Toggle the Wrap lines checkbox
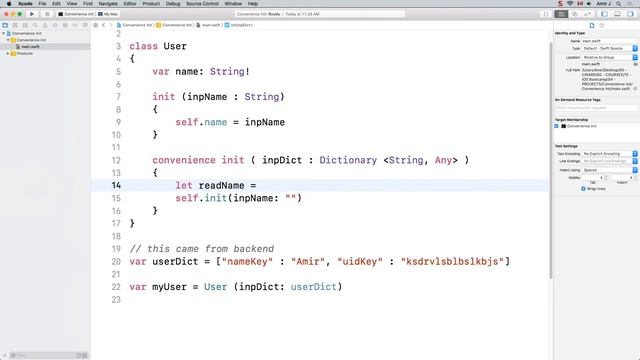This screenshot has width=640, height=360. tap(583, 189)
